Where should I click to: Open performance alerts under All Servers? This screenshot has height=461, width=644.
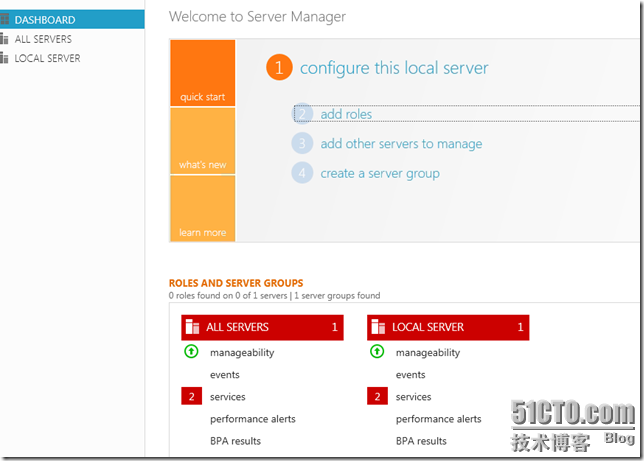coord(253,419)
